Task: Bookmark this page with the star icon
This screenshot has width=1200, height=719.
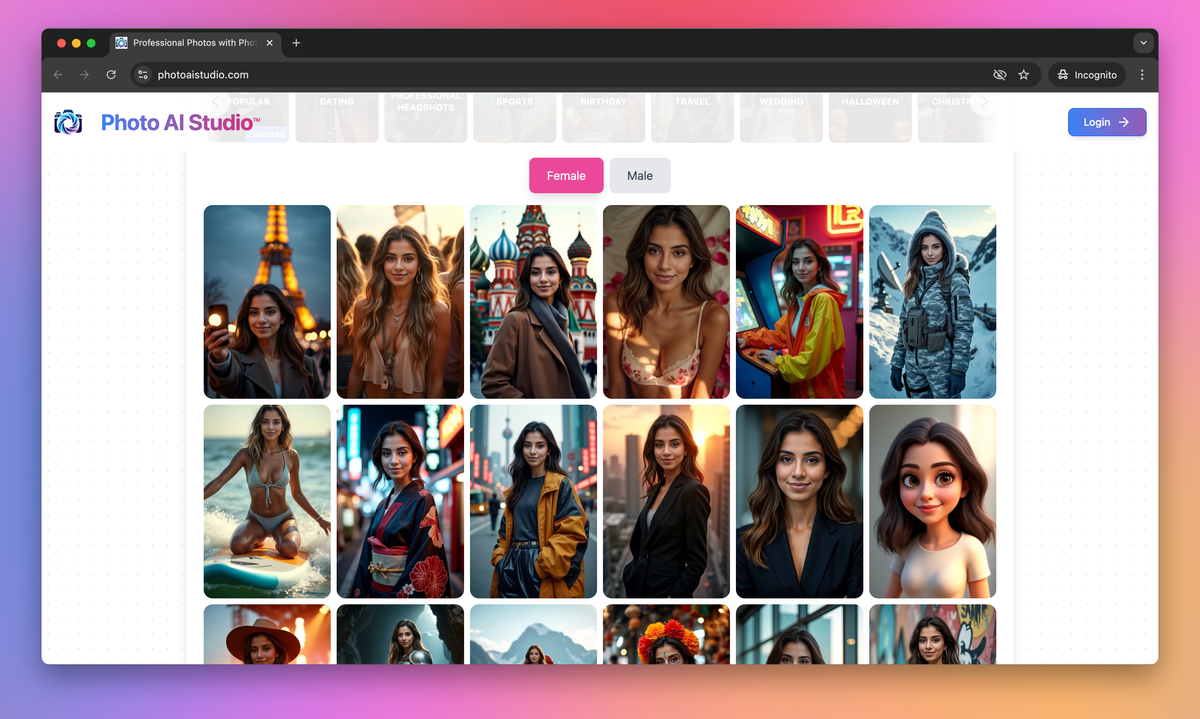Action: click(x=1024, y=75)
